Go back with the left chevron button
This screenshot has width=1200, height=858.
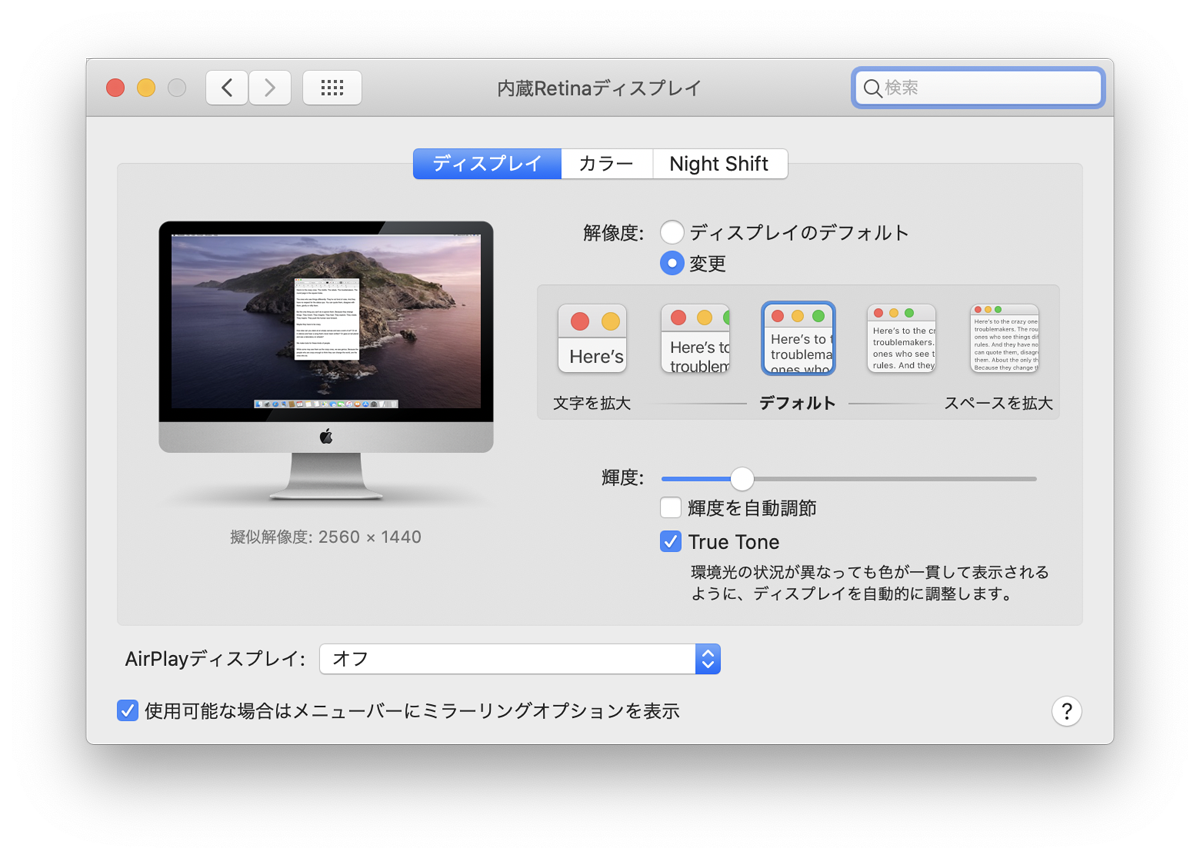(227, 88)
